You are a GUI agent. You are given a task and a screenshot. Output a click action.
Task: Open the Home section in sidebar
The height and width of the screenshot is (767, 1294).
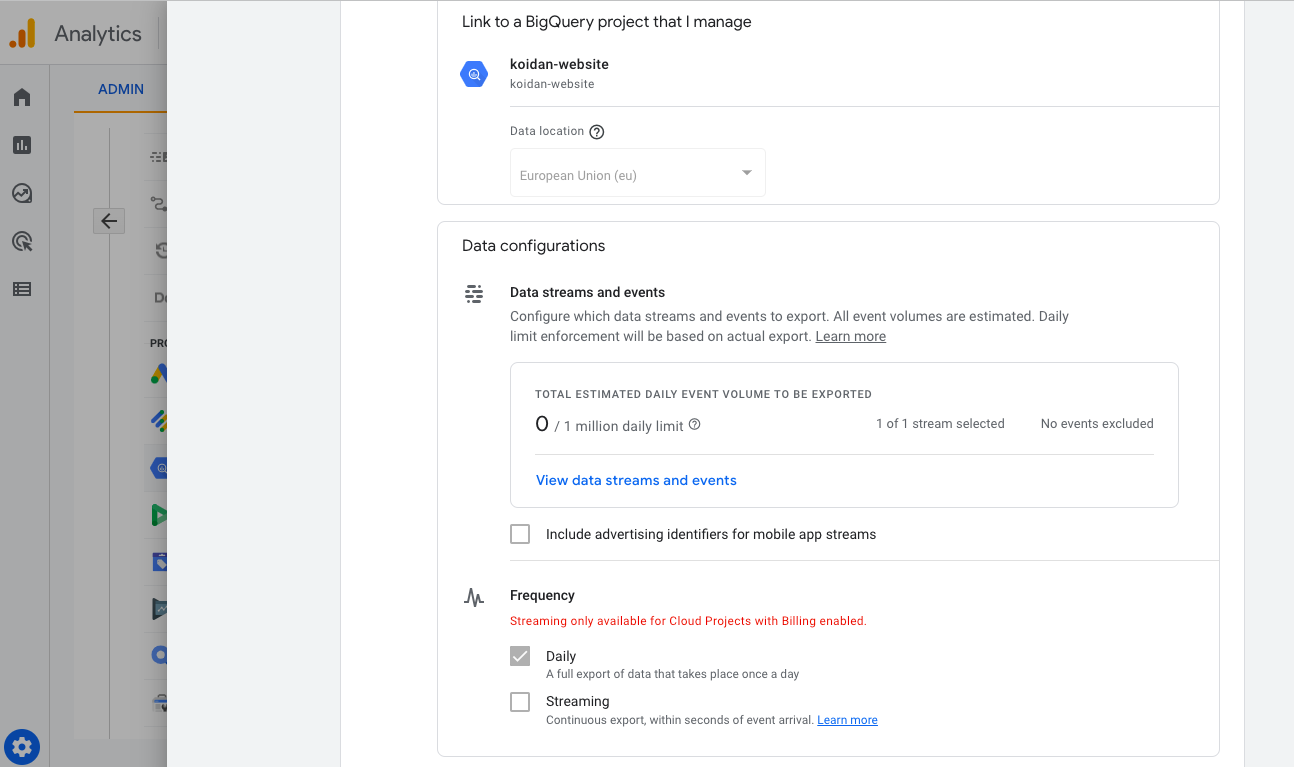[22, 97]
